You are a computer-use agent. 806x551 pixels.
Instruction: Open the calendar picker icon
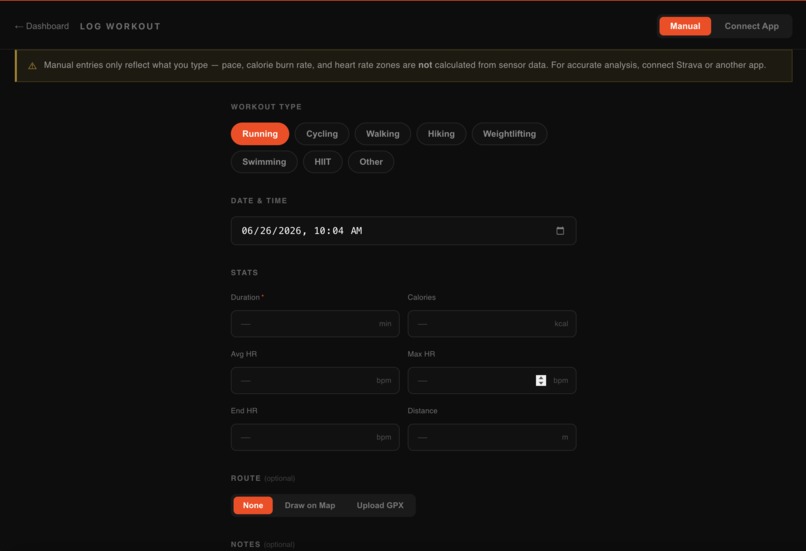click(560, 231)
